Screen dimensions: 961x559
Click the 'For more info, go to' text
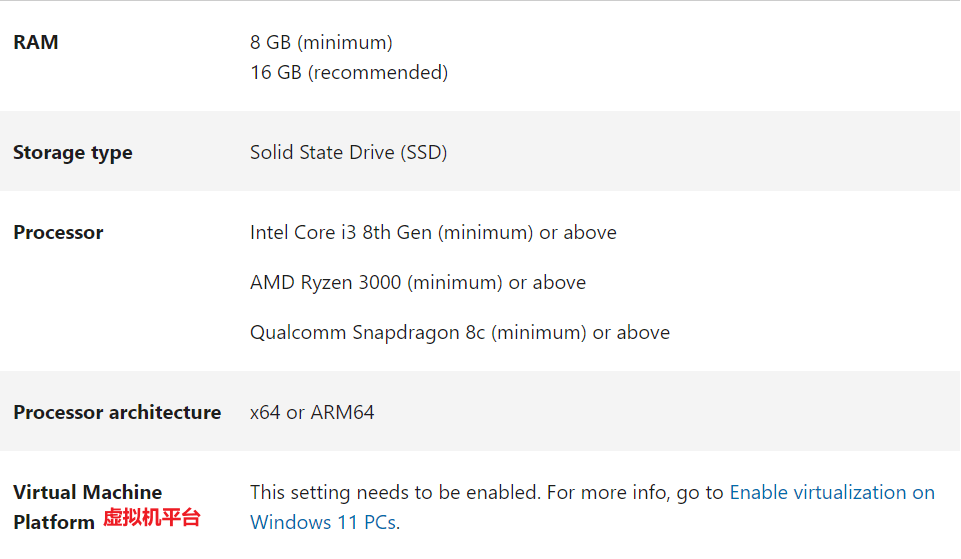click(635, 492)
